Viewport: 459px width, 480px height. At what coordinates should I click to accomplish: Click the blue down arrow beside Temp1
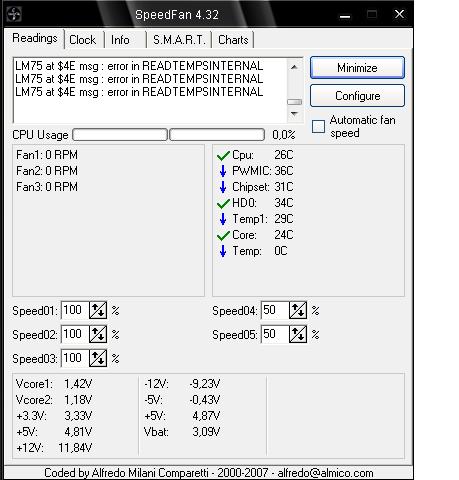click(x=223, y=219)
